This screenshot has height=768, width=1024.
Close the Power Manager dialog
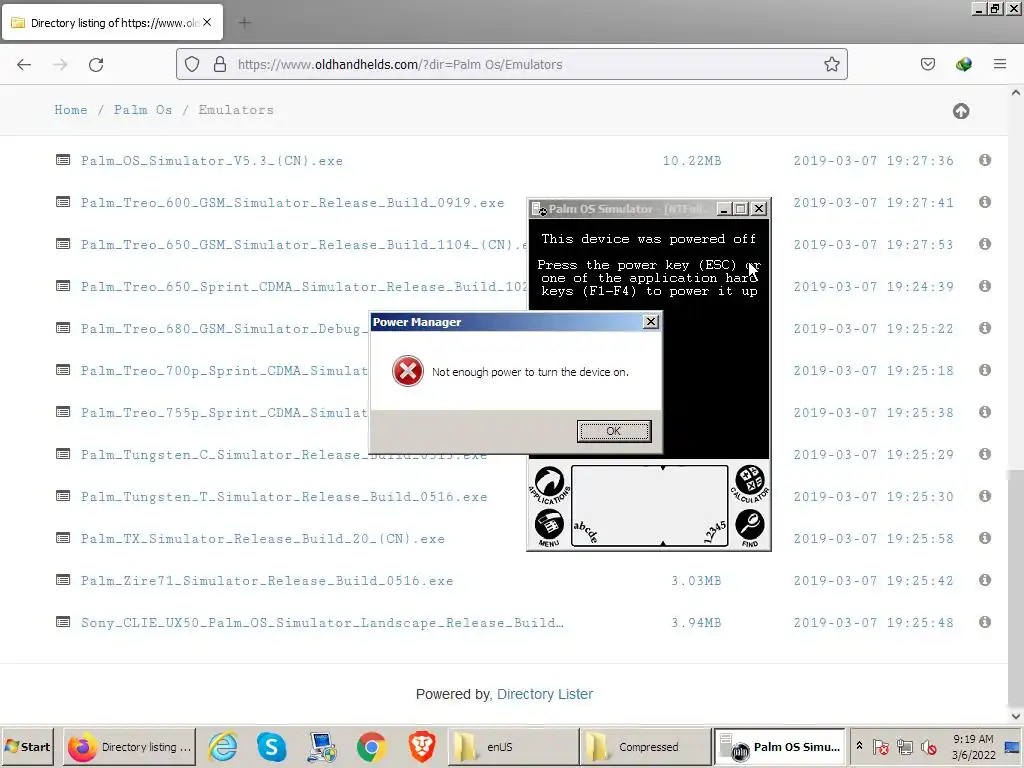tap(650, 322)
